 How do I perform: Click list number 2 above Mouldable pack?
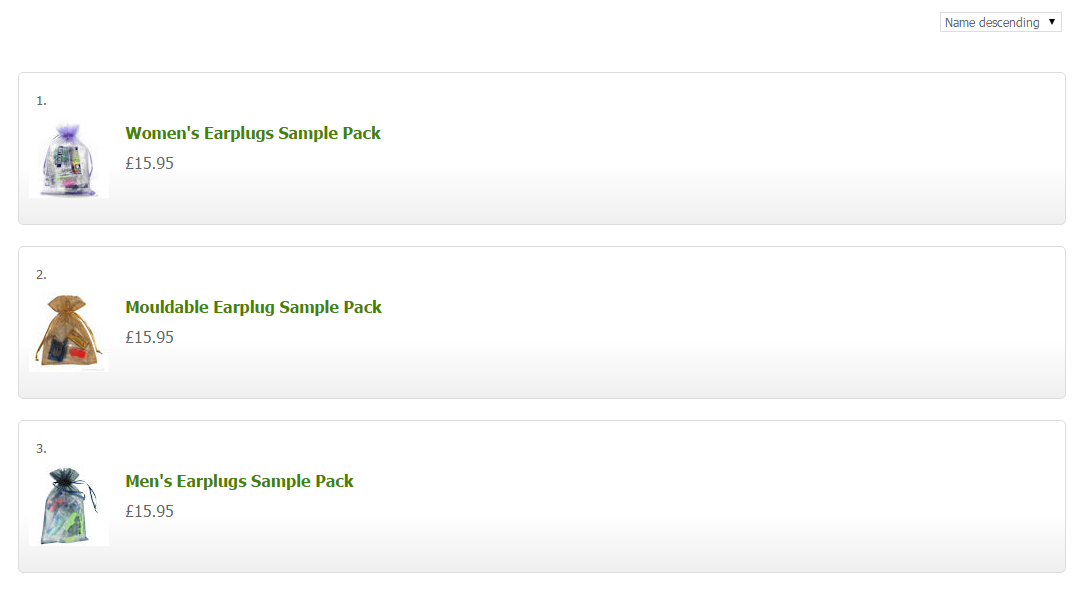(41, 274)
